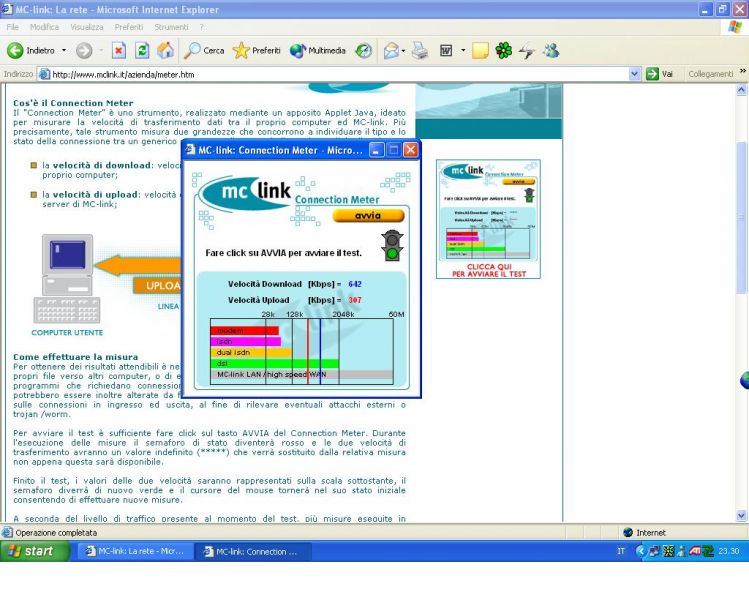Expand the Collegamenti chevron overflow
This screenshot has height=600, width=749.
point(743,71)
